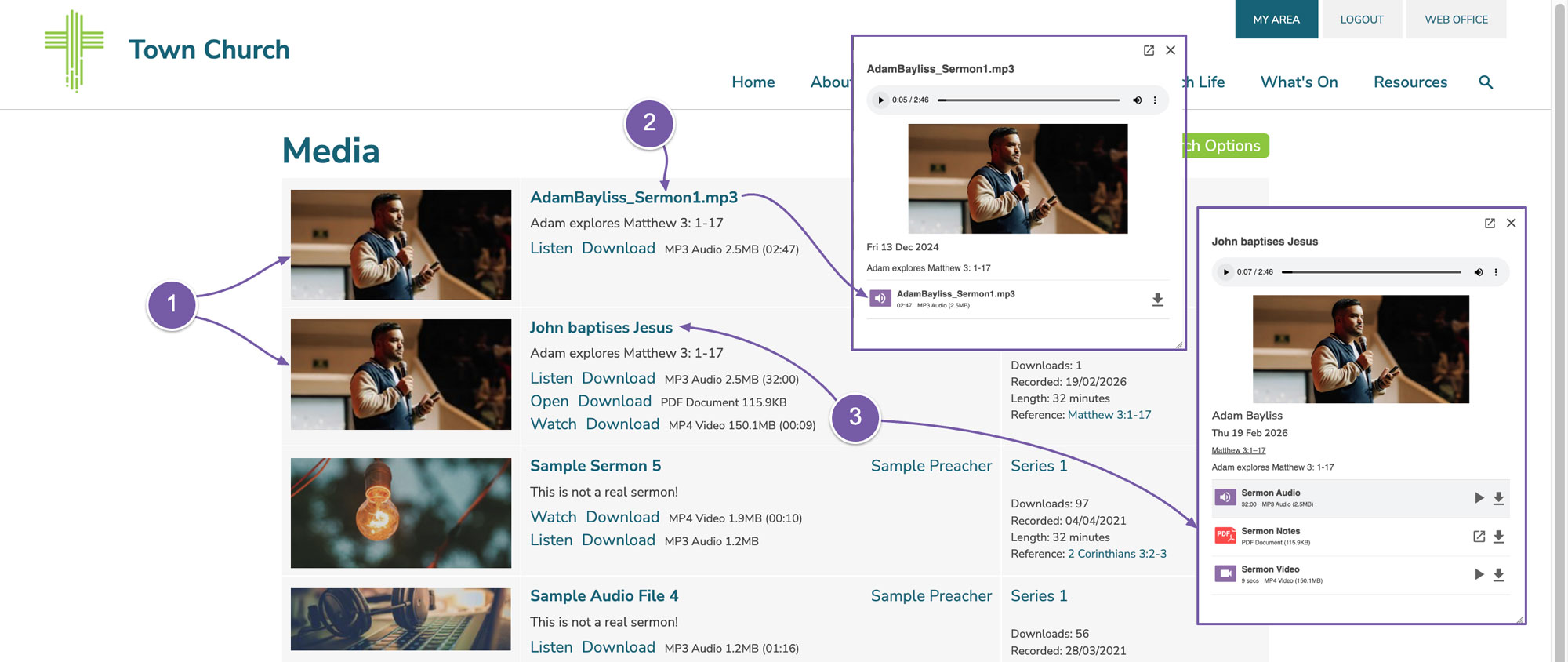1568x662 pixels.
Task: Click the Sermon Notes PDF icon
Action: pyautogui.click(x=1225, y=536)
